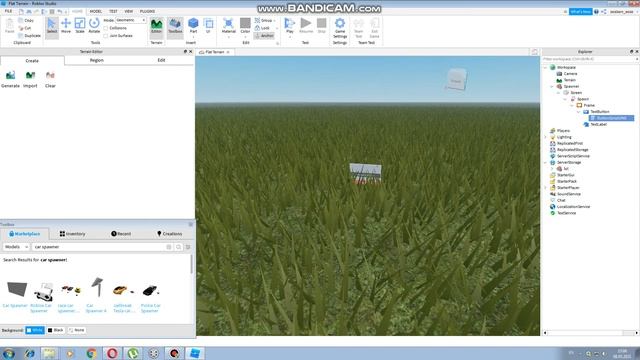Switch to the MODEL ribbon tab

tap(96, 11)
